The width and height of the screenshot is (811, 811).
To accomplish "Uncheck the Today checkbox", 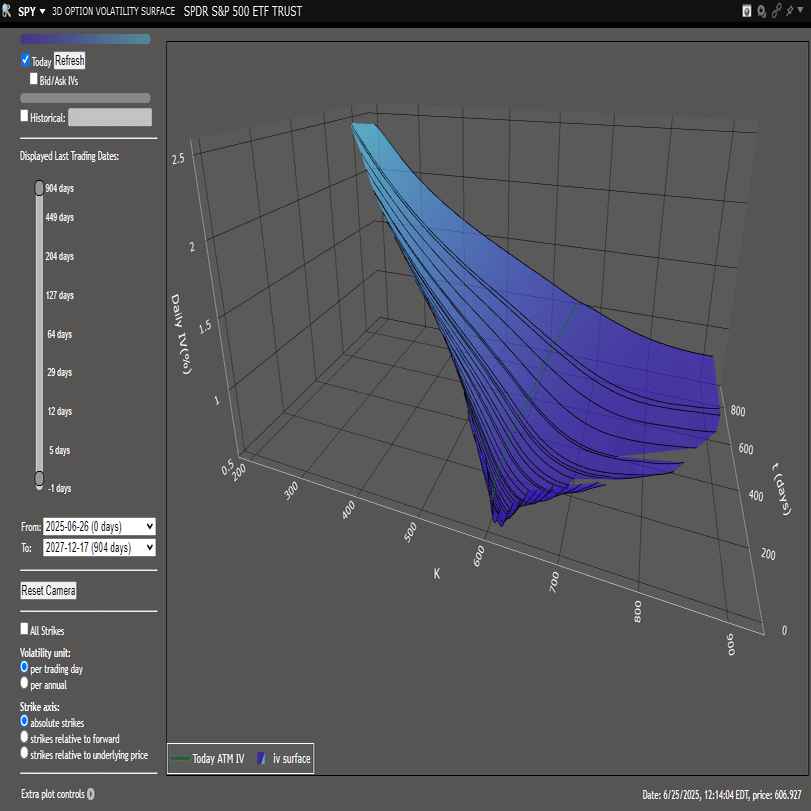I will (x=25, y=60).
